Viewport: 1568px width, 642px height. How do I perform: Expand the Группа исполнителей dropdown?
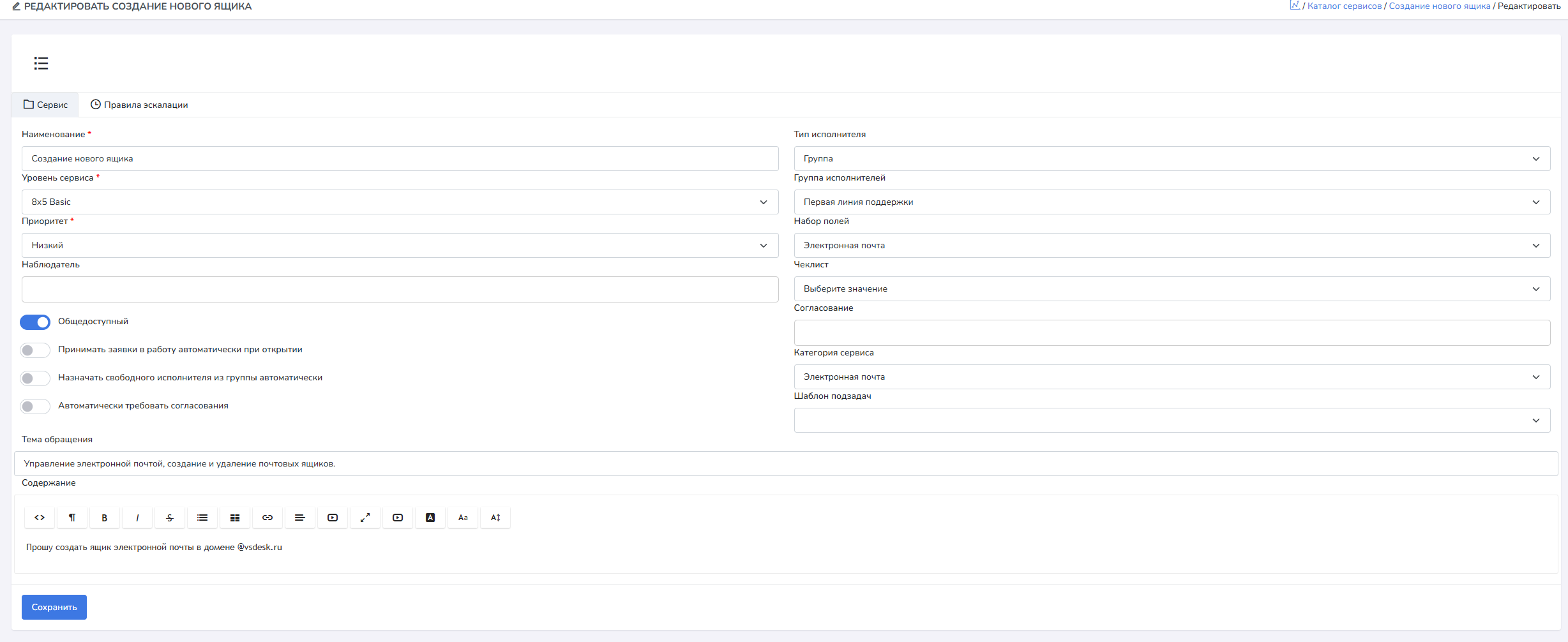1172,202
